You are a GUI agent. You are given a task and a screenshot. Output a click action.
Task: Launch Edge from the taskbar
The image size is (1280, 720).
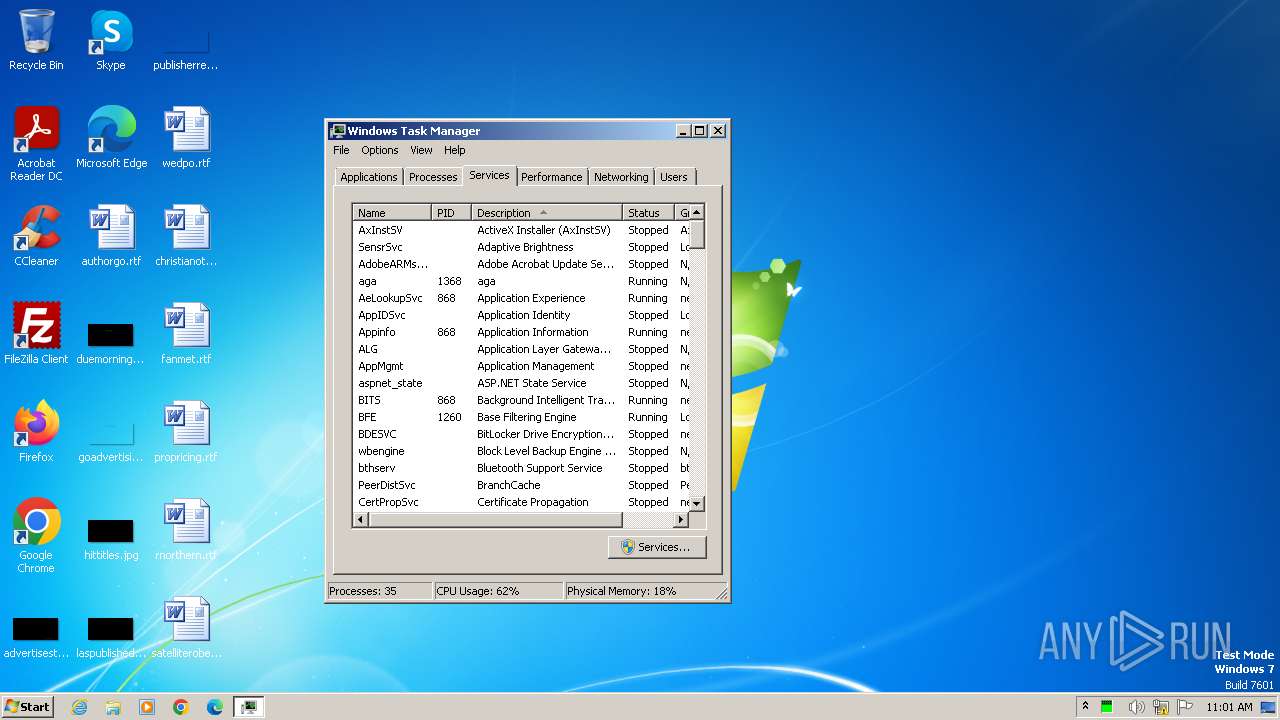(215, 707)
